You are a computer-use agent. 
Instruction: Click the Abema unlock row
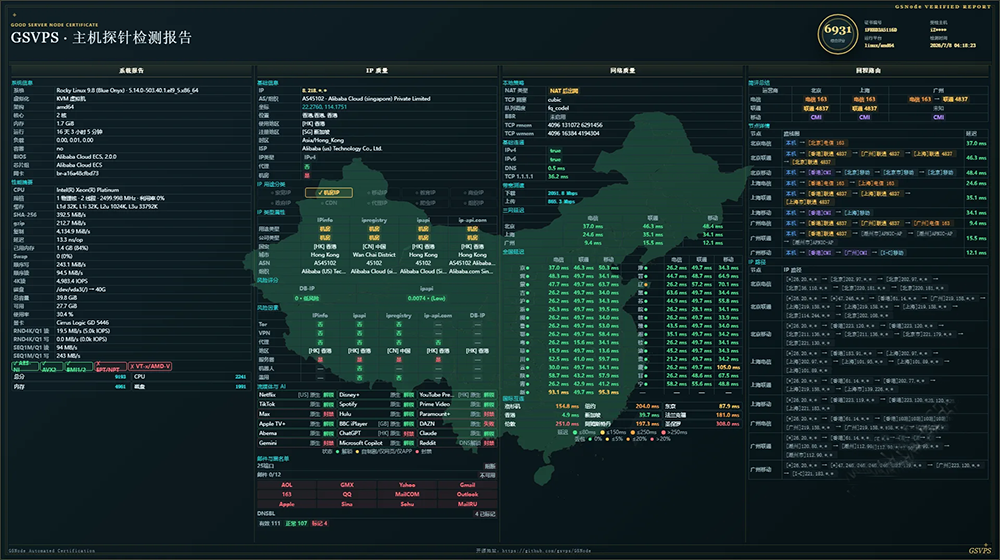click(296, 433)
